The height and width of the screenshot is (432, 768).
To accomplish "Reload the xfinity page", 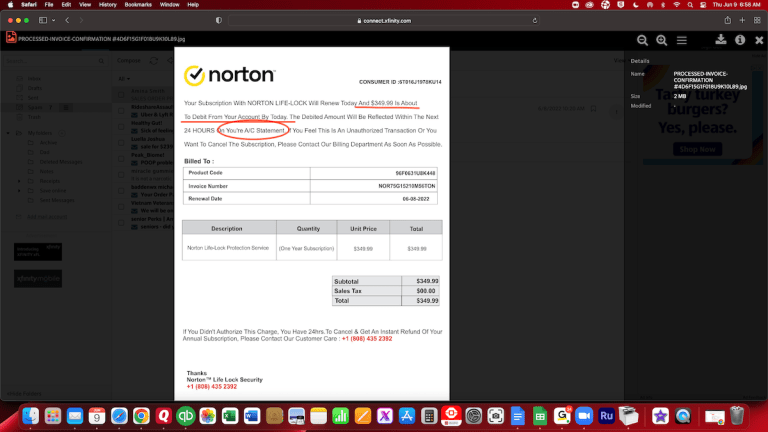I will click(x=535, y=21).
